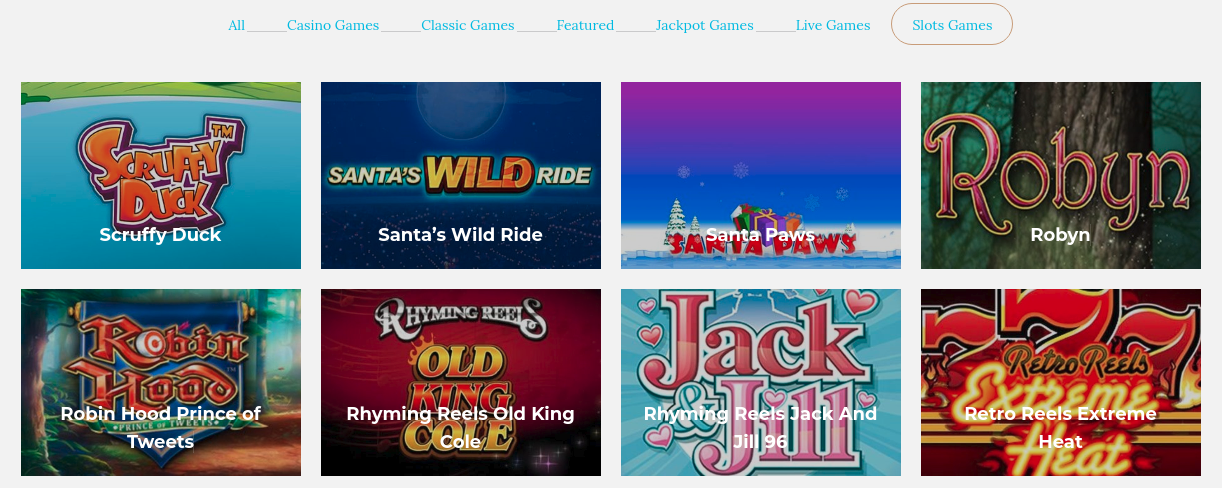
Task: Click the Robyn title caption
Action: click(1061, 235)
